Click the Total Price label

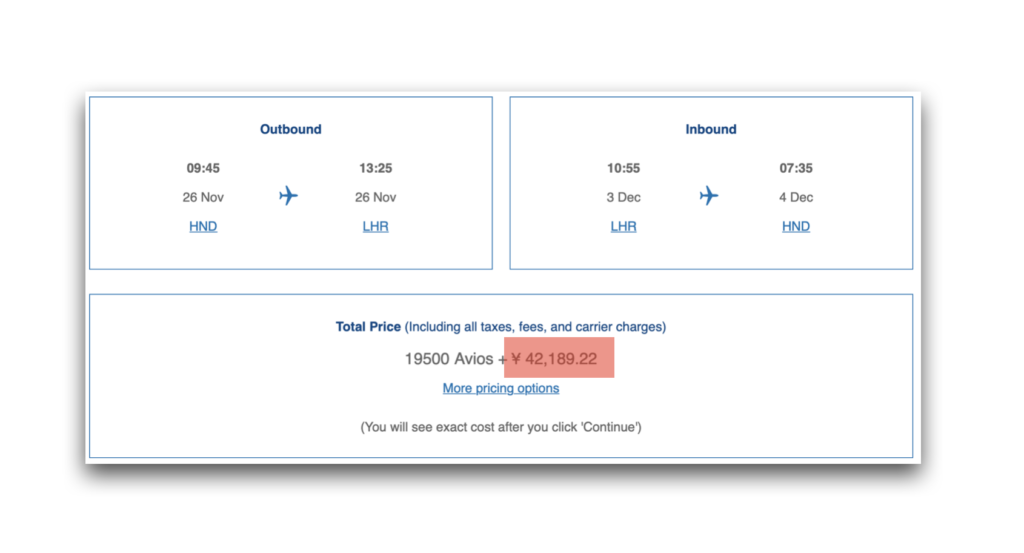click(368, 326)
